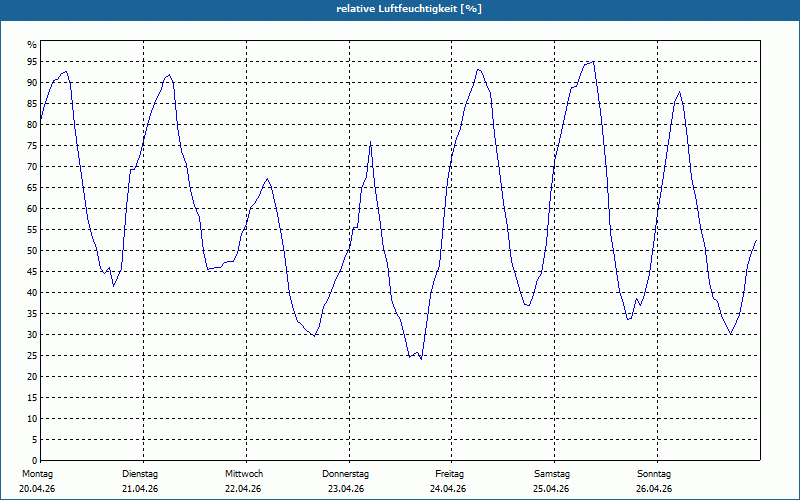
Task: Click the sharp 76% spike on Donnerstag
Action: 370,142
